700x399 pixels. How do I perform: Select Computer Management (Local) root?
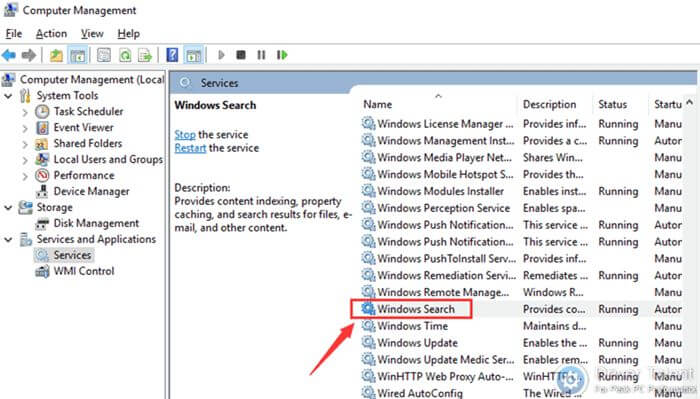pos(92,79)
